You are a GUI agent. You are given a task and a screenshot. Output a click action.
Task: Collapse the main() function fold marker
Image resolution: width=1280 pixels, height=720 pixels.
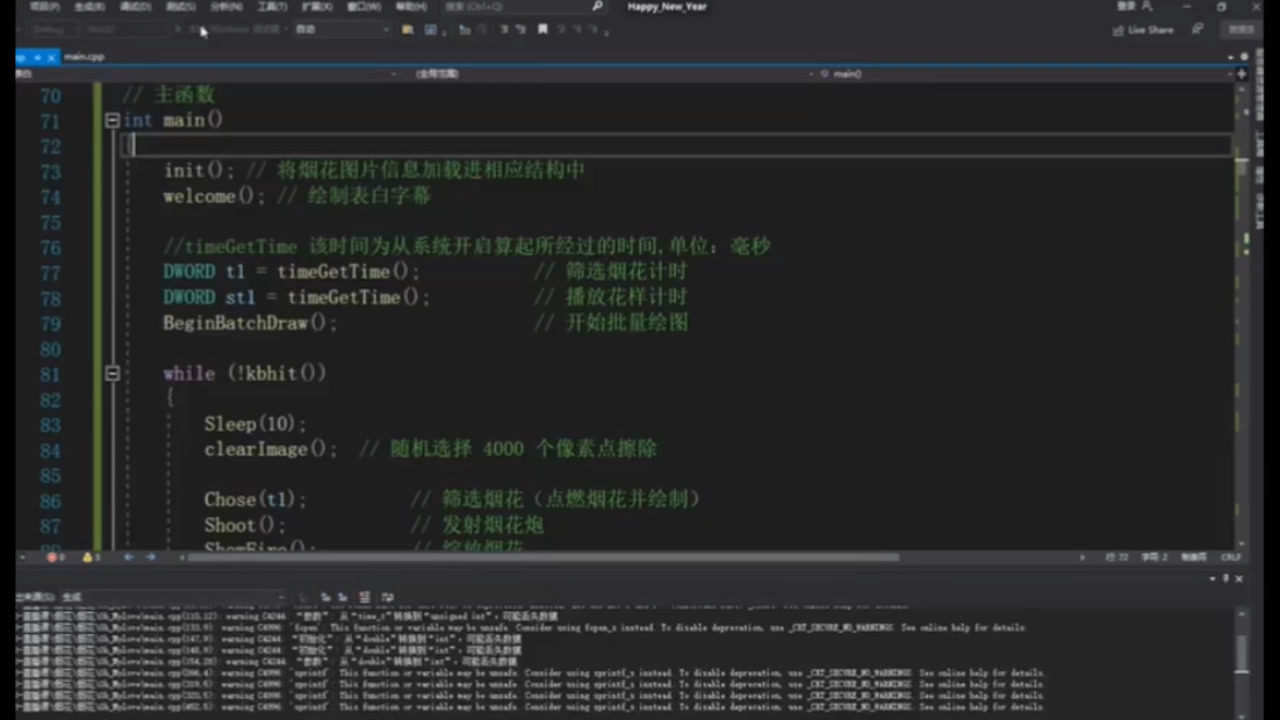coord(112,120)
